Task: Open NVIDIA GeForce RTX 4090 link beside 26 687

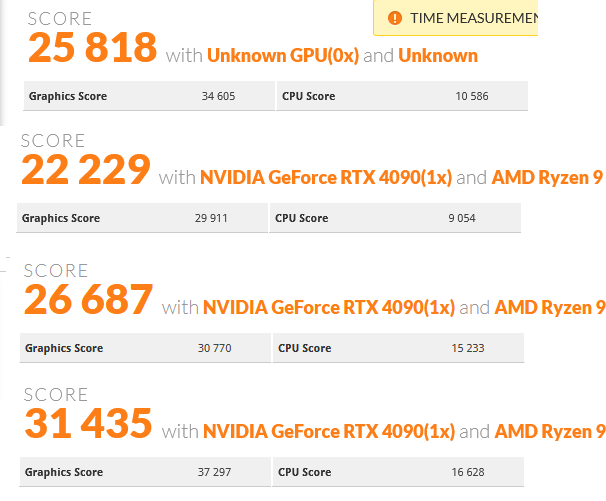Action: (x=329, y=307)
